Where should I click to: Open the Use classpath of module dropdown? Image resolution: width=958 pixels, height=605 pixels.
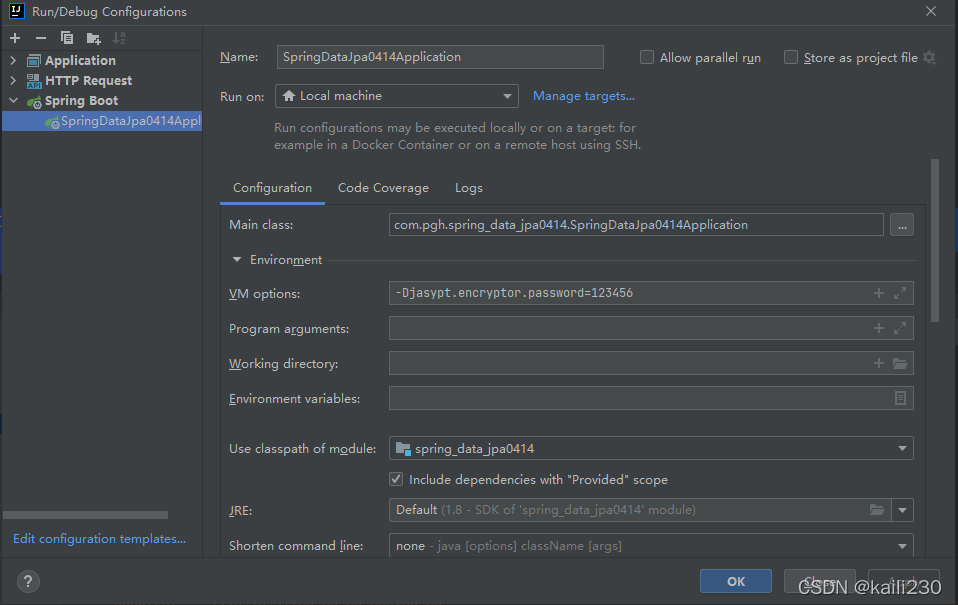(x=899, y=448)
